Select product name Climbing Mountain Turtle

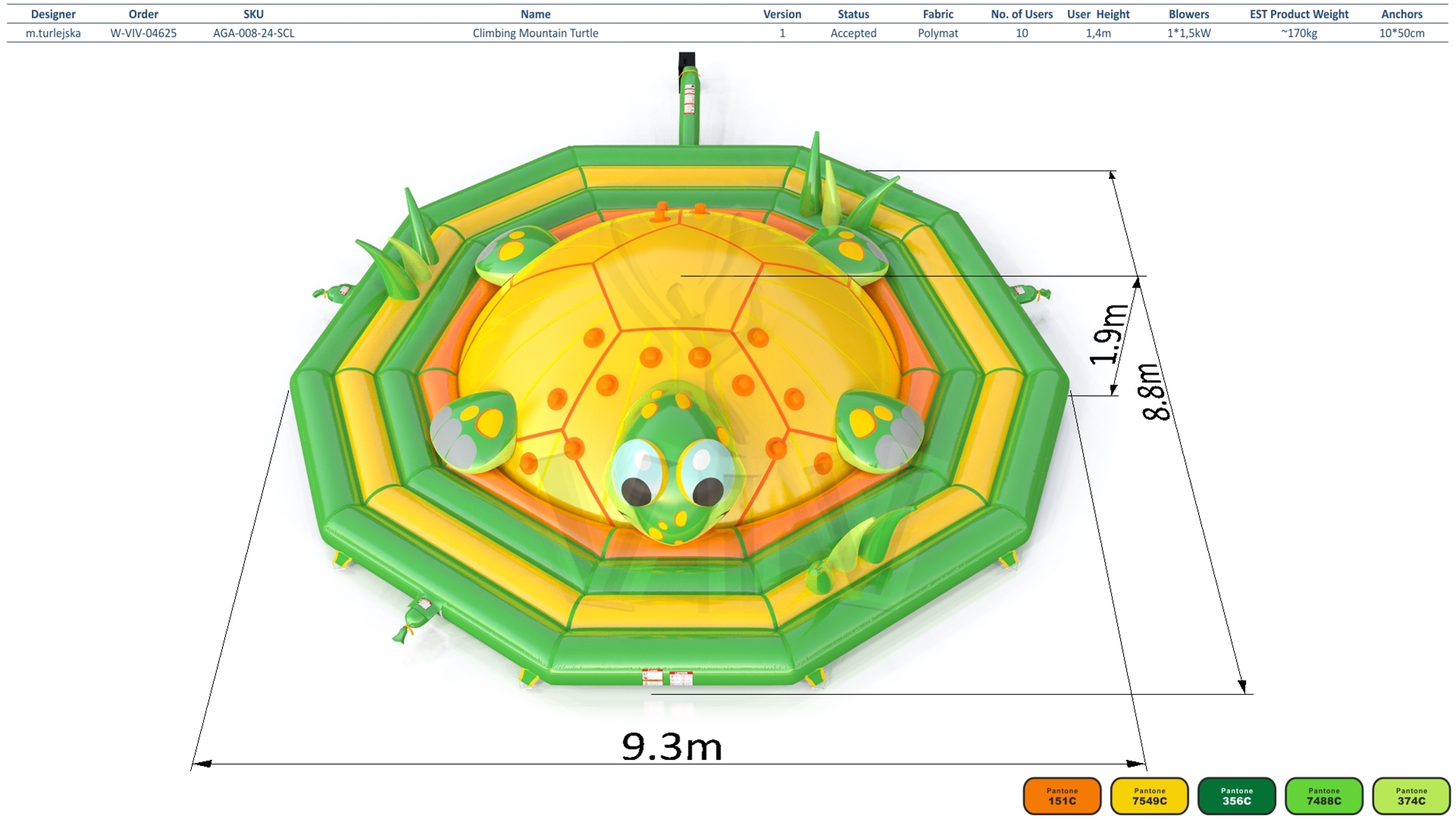tap(535, 33)
